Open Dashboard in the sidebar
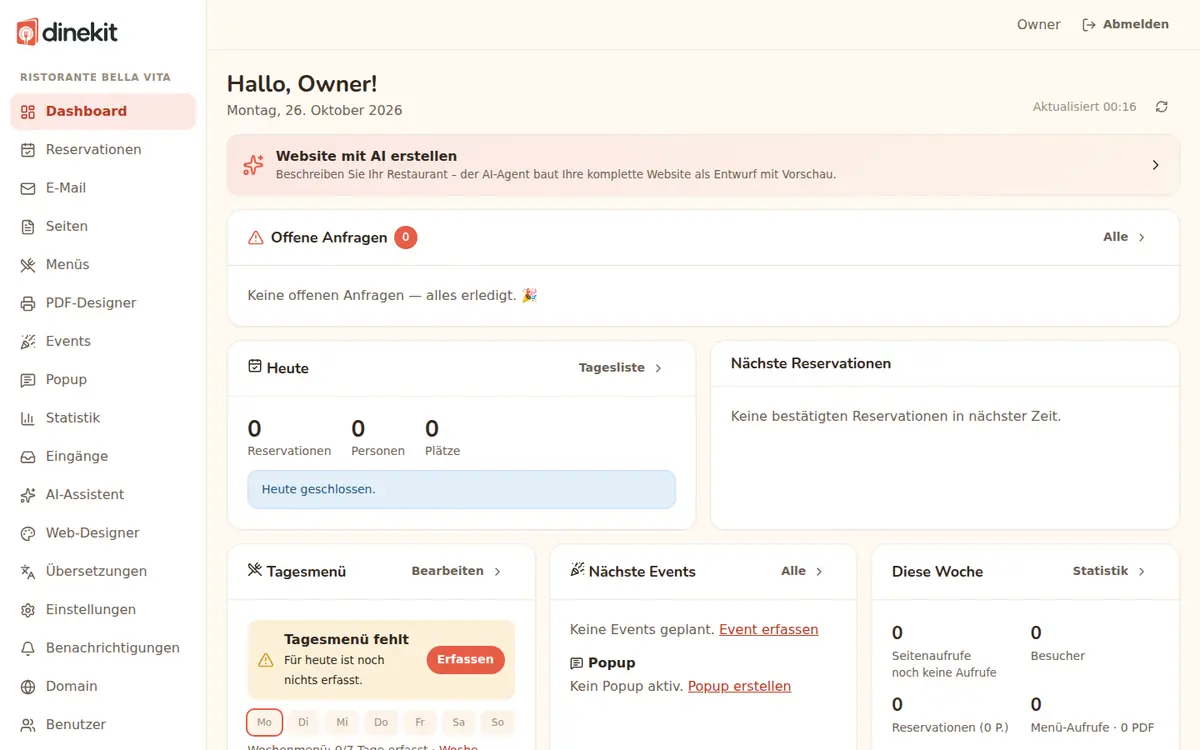This screenshot has width=1200, height=750. tap(103, 112)
